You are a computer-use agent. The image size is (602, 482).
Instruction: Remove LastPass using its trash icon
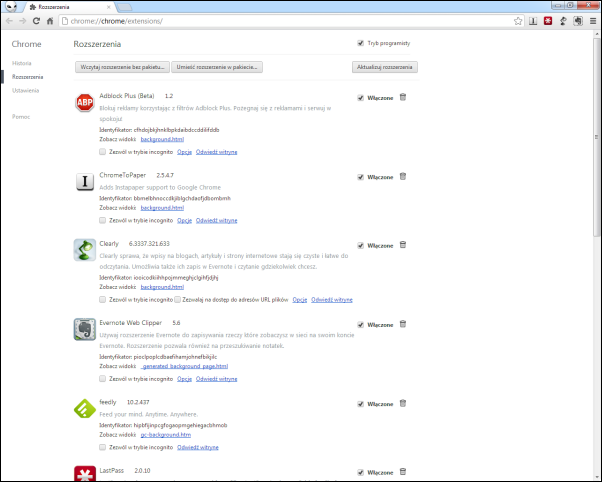(403, 472)
